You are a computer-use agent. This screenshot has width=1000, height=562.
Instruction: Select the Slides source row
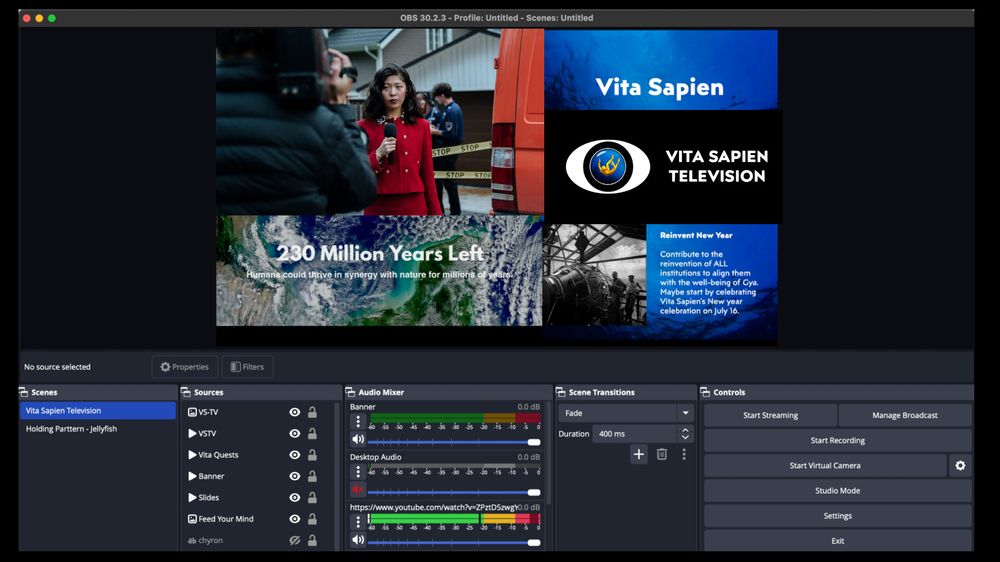pos(258,498)
